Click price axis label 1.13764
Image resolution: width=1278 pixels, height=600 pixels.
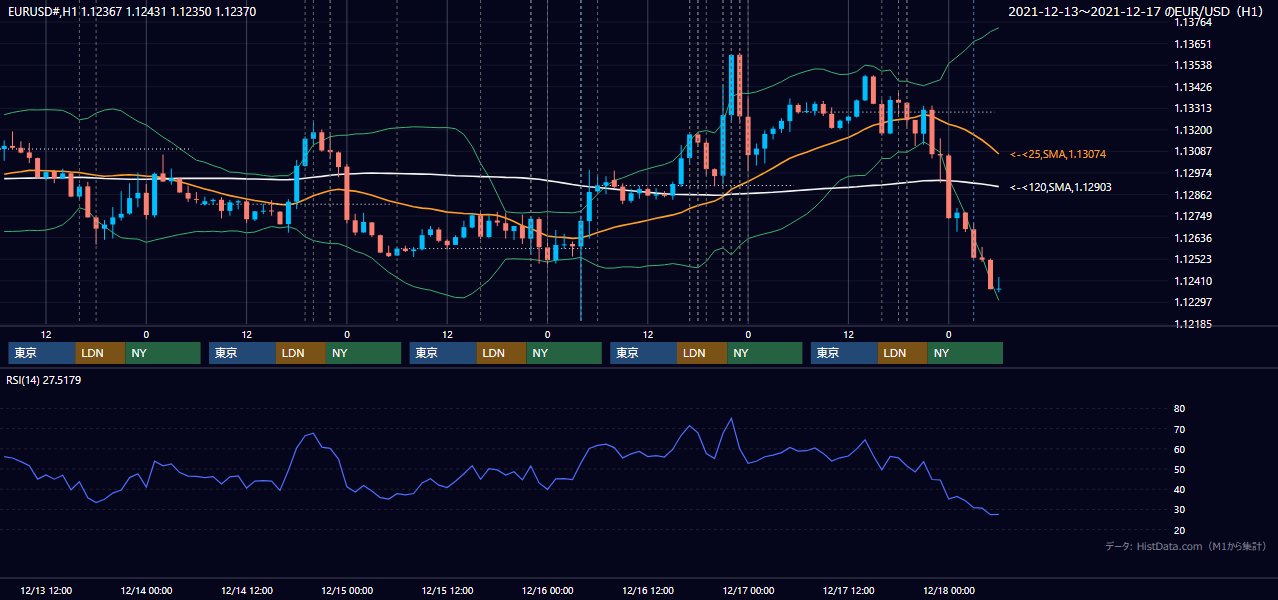click(1192, 22)
